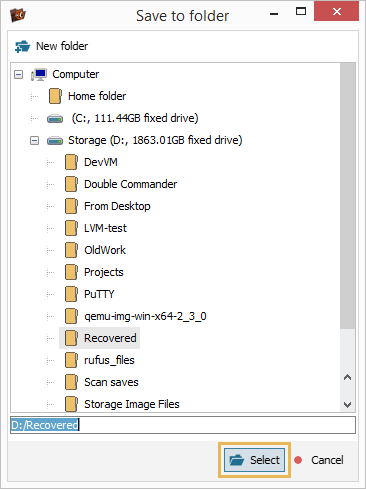This screenshot has height=489, width=366.
Task: Click the New folder icon
Action: tap(22, 46)
